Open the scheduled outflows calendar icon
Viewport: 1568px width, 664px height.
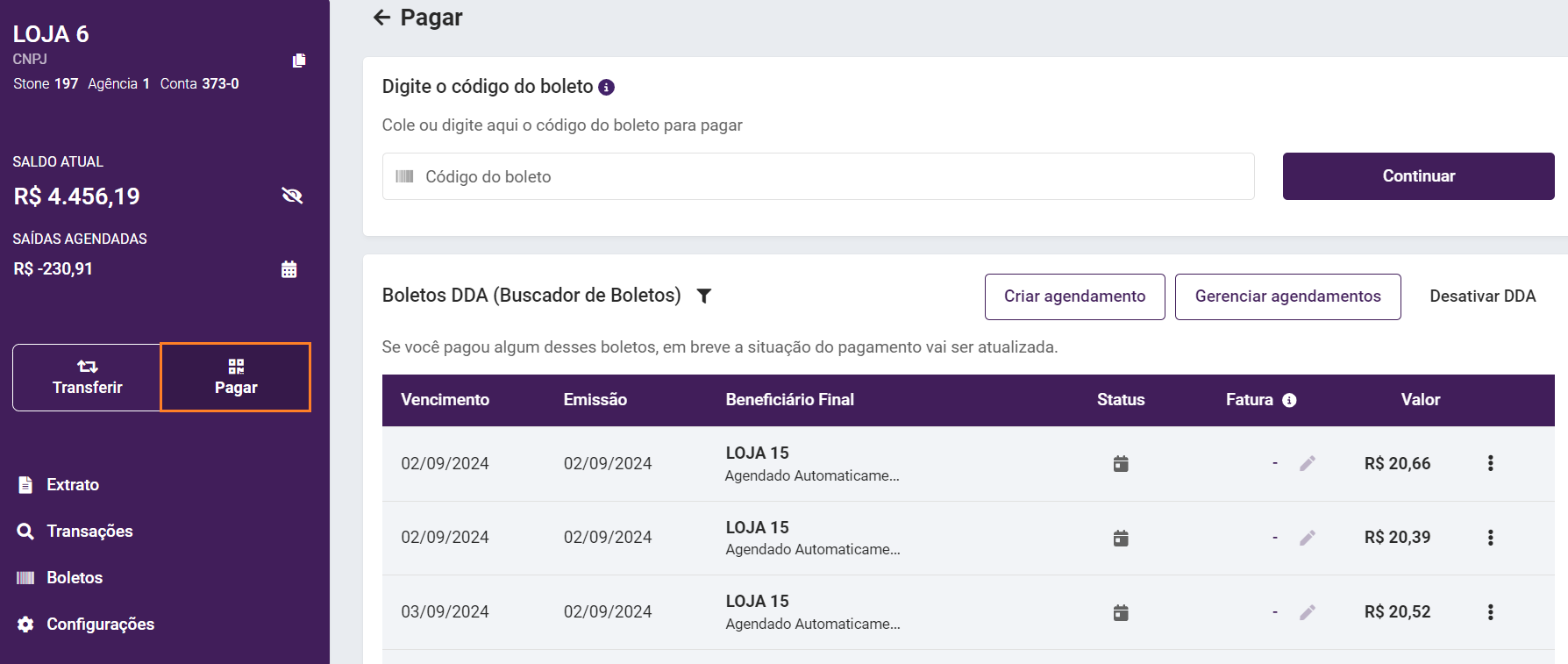289,269
